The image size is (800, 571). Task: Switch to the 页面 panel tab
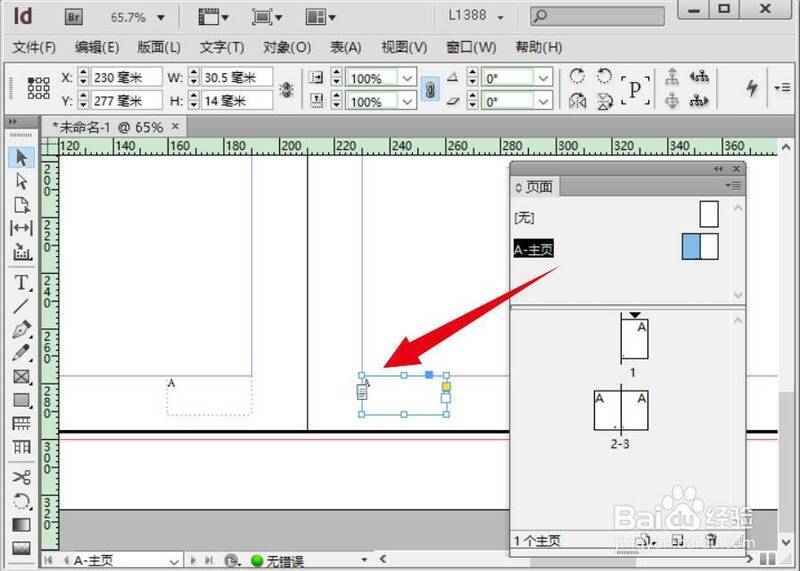[x=539, y=187]
